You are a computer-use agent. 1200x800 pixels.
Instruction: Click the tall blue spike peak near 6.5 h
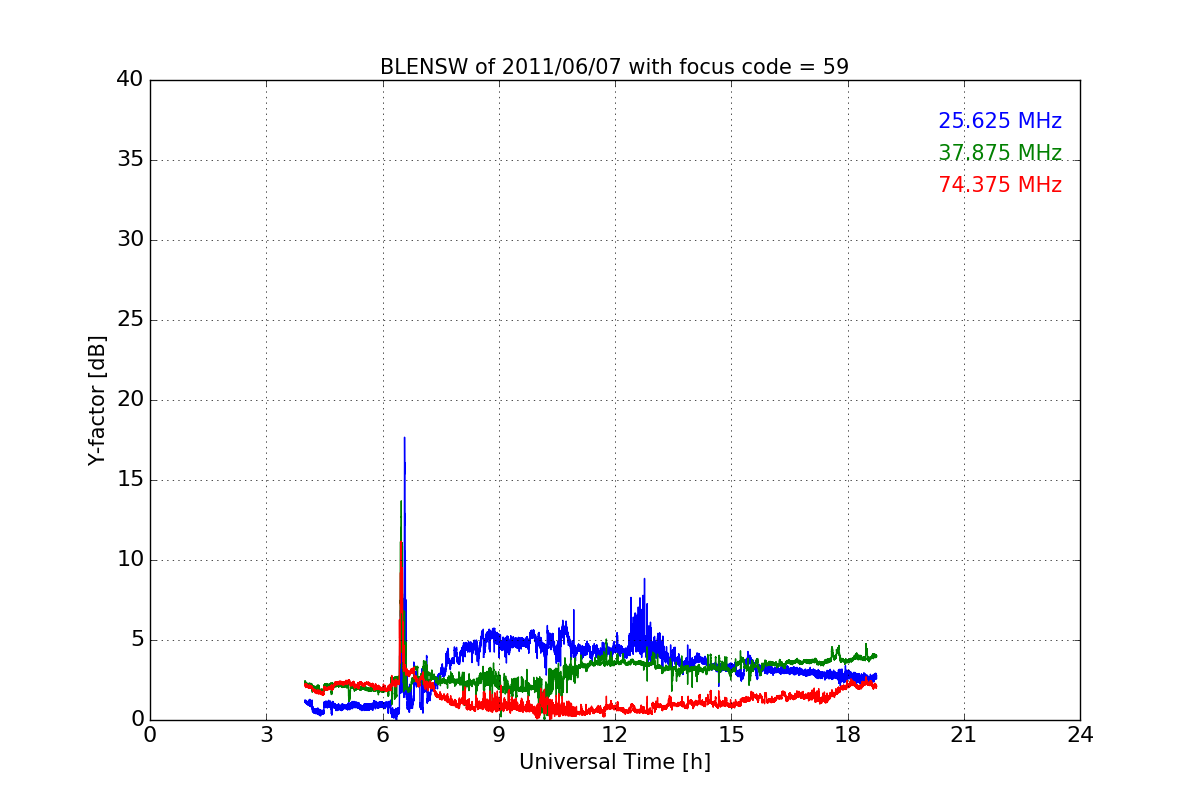[404, 438]
